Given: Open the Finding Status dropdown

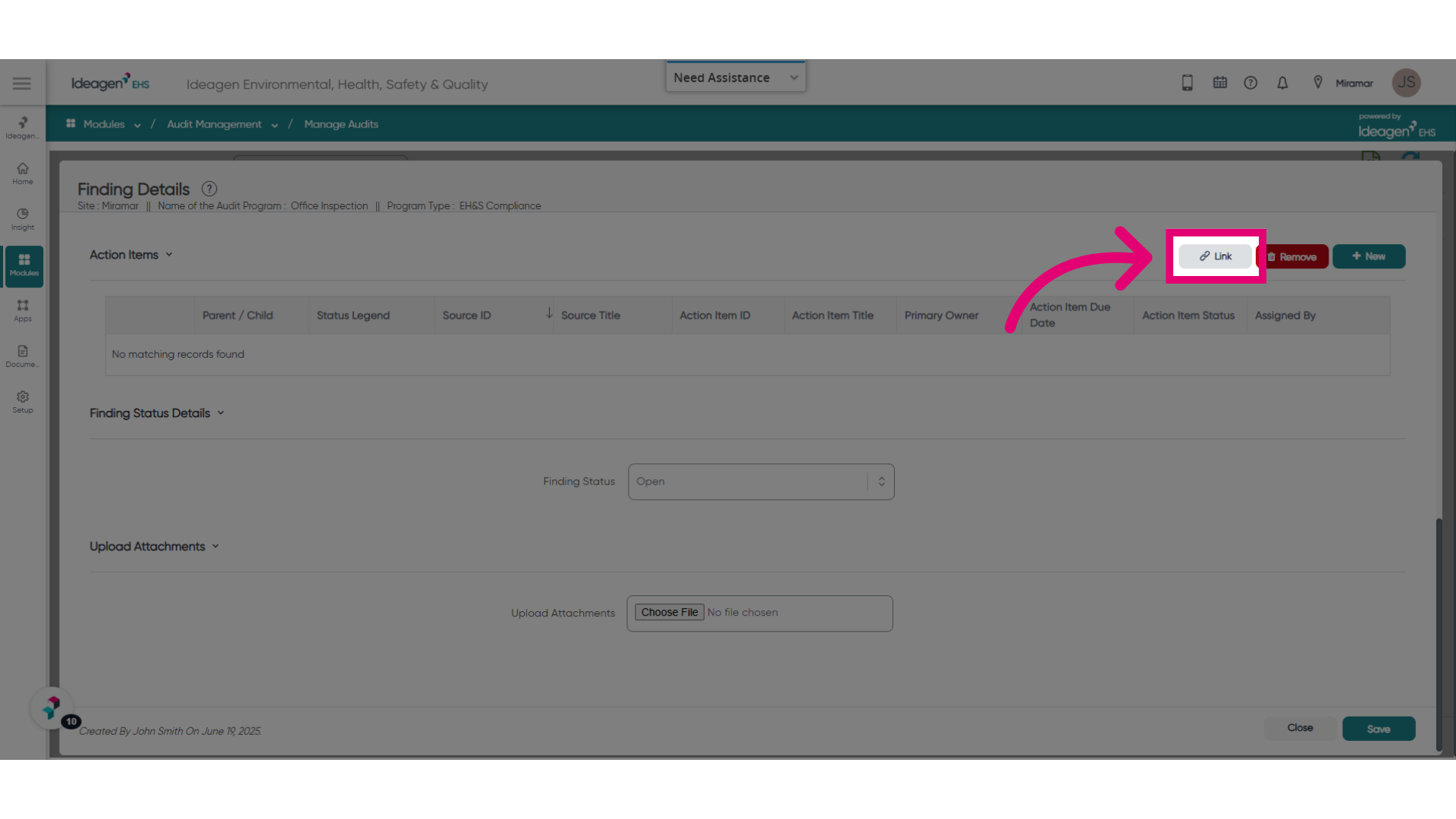Looking at the screenshot, I should click(761, 482).
